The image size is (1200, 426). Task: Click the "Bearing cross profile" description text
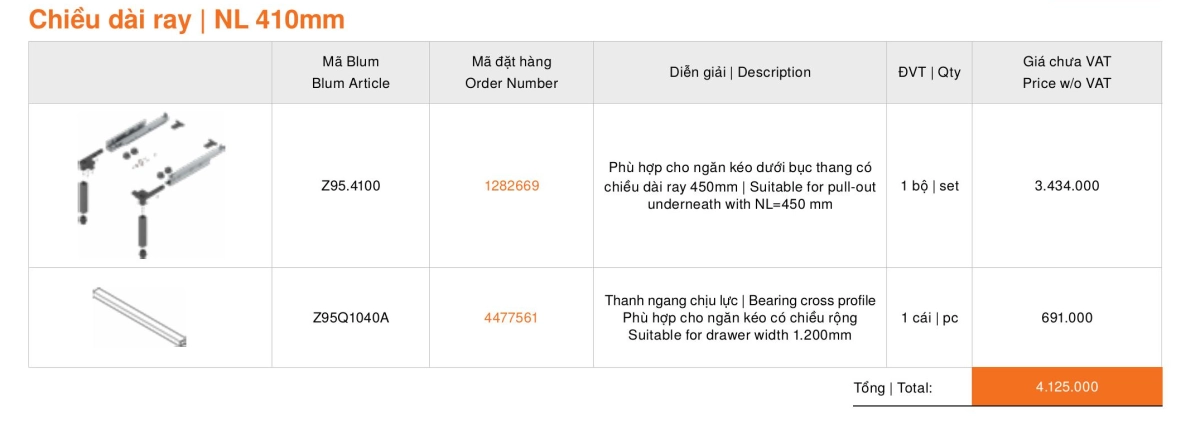tap(811, 300)
